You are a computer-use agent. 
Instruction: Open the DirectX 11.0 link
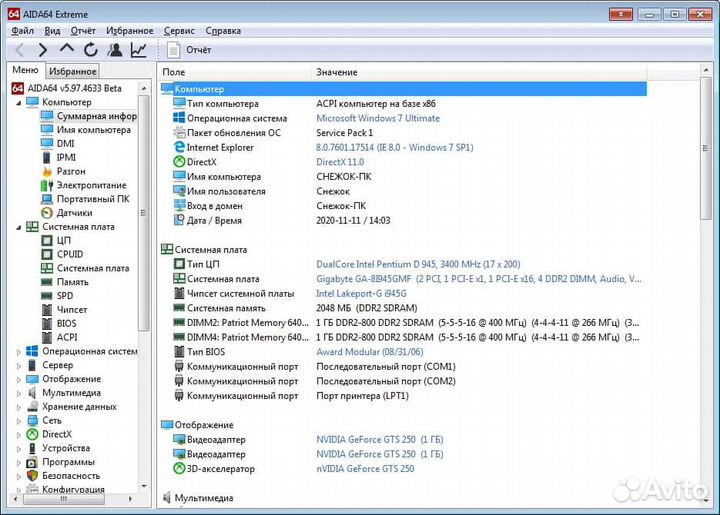coord(340,162)
